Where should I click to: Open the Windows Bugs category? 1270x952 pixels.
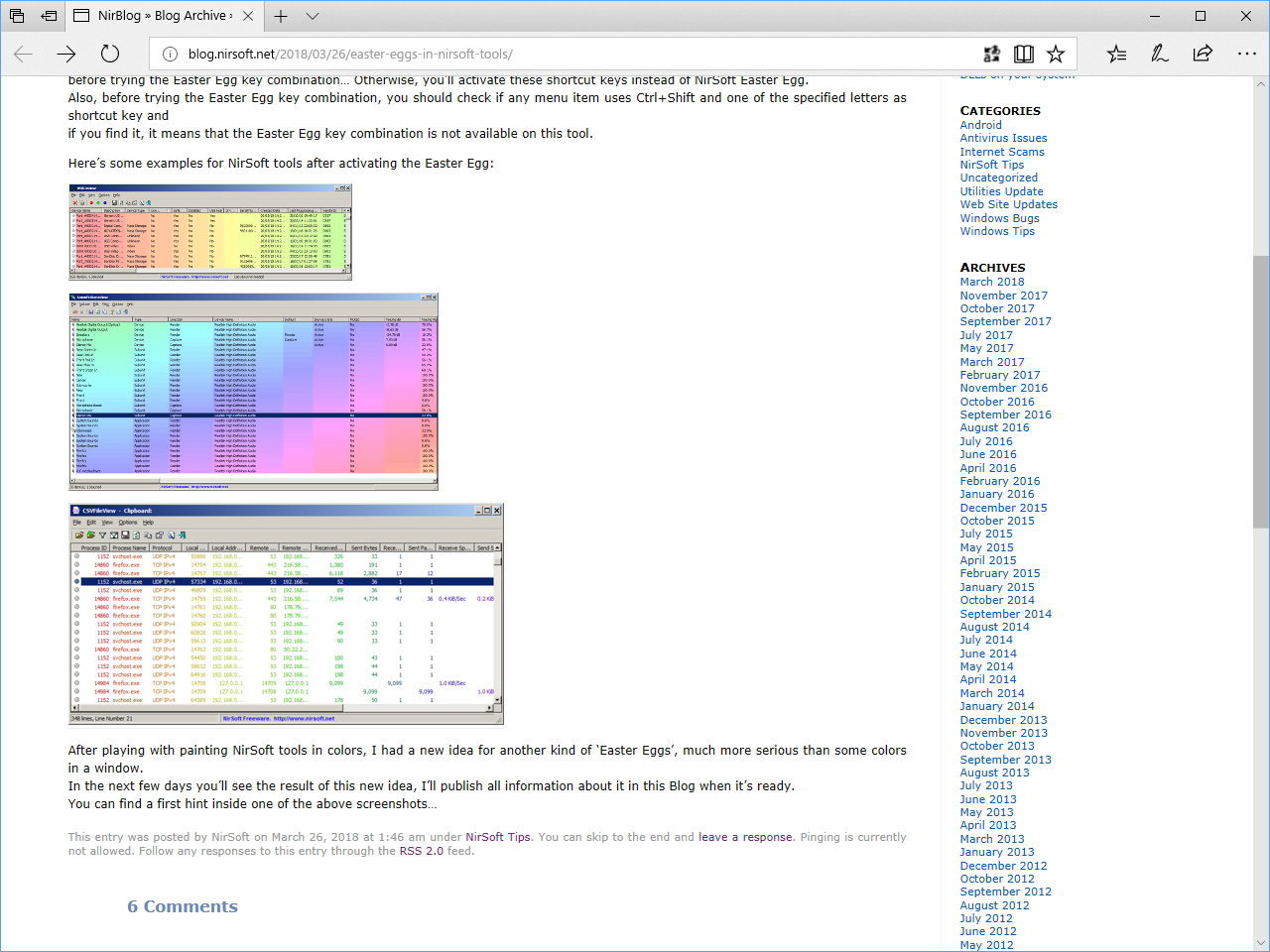1000,218
